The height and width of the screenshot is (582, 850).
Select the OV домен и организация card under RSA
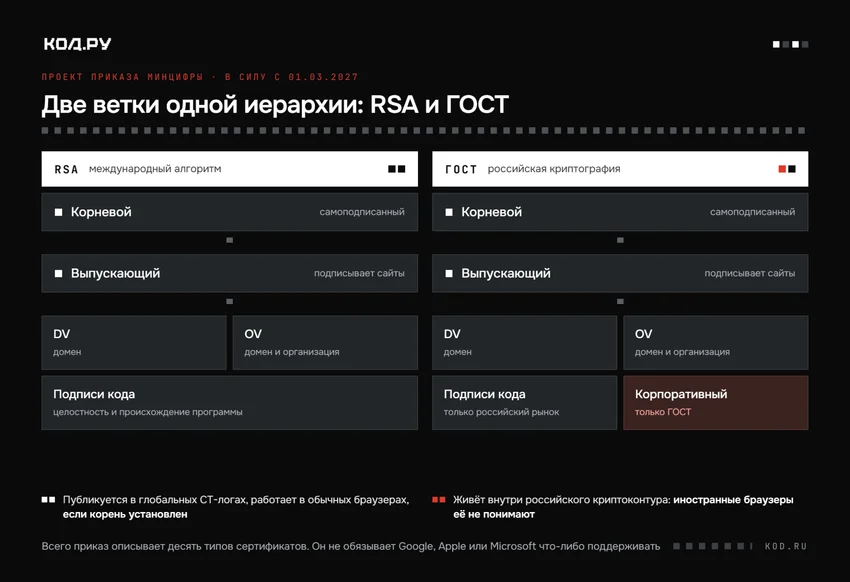pyautogui.click(x=325, y=342)
